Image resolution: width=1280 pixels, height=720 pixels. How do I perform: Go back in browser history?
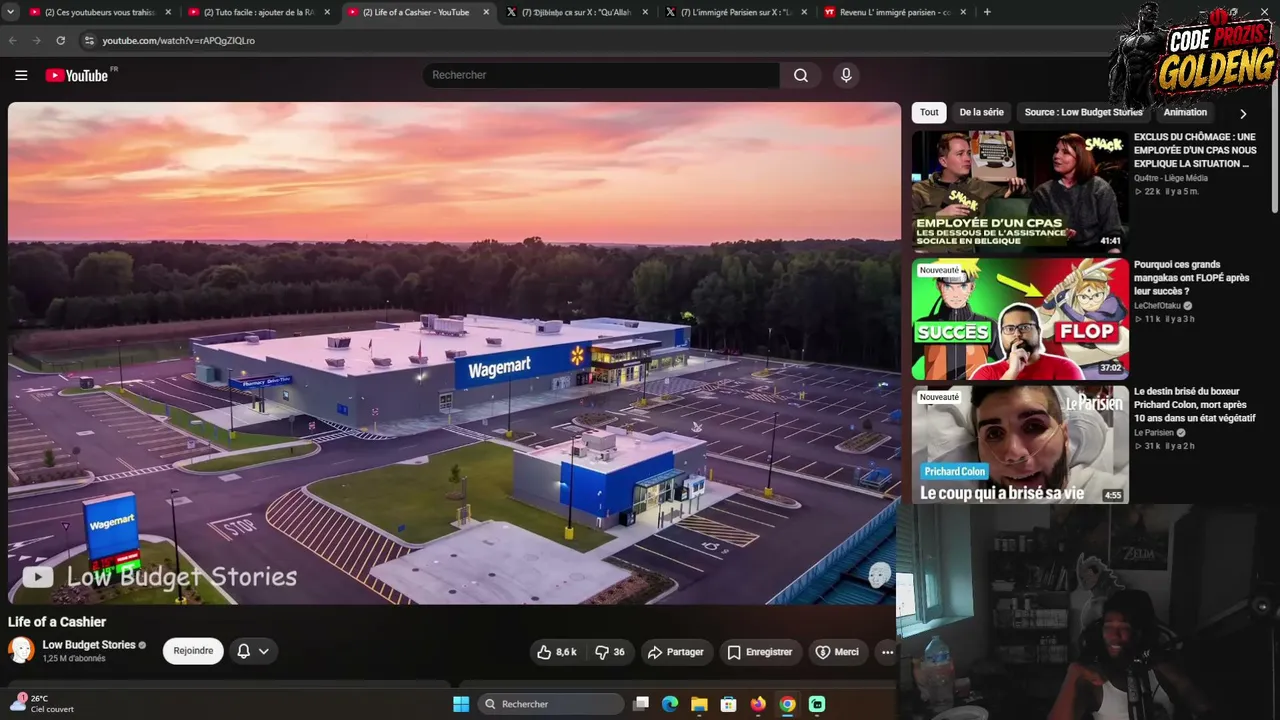[x=13, y=40]
